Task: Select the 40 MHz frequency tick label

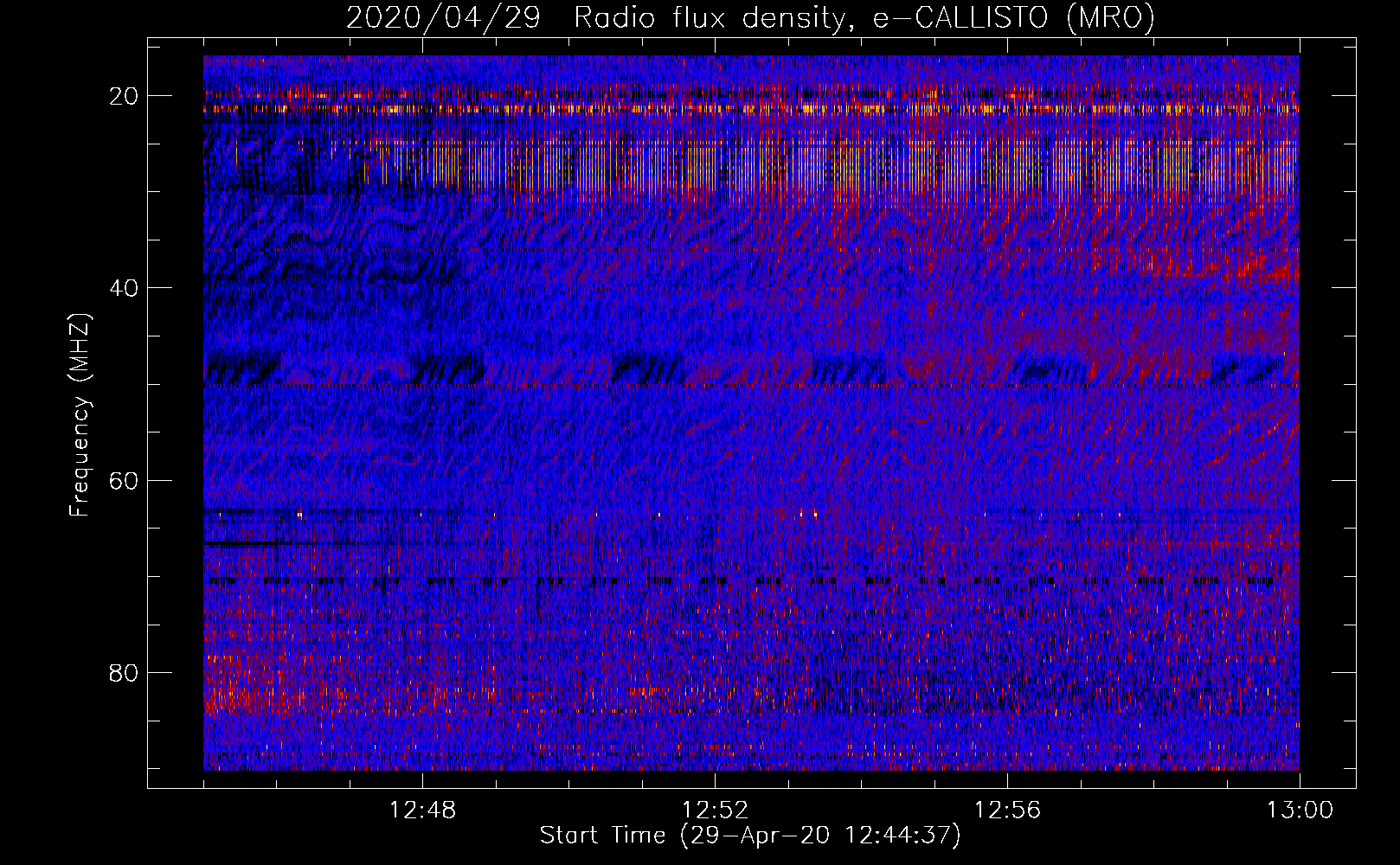Action: click(x=125, y=288)
